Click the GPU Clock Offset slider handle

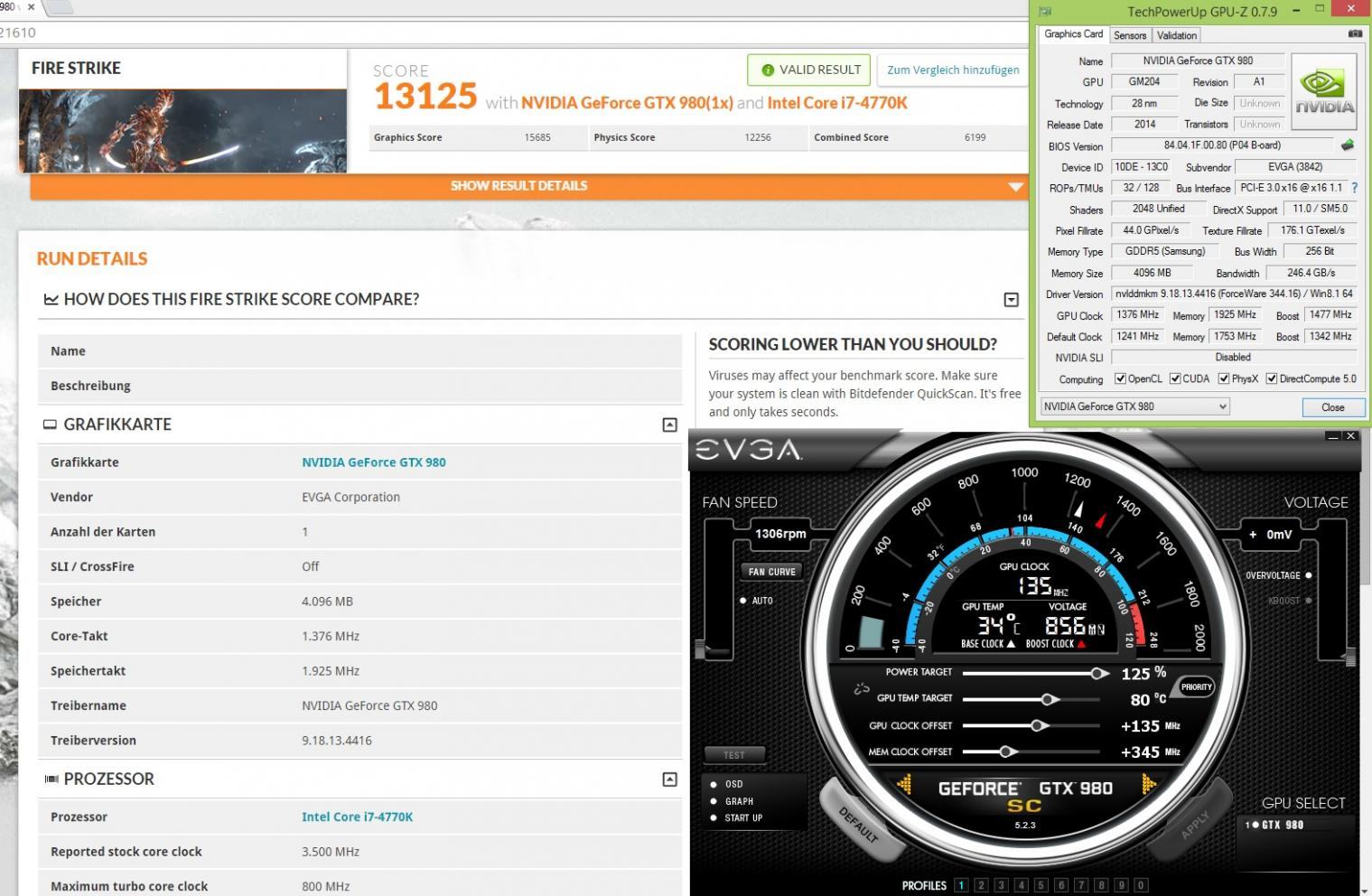point(1038,725)
